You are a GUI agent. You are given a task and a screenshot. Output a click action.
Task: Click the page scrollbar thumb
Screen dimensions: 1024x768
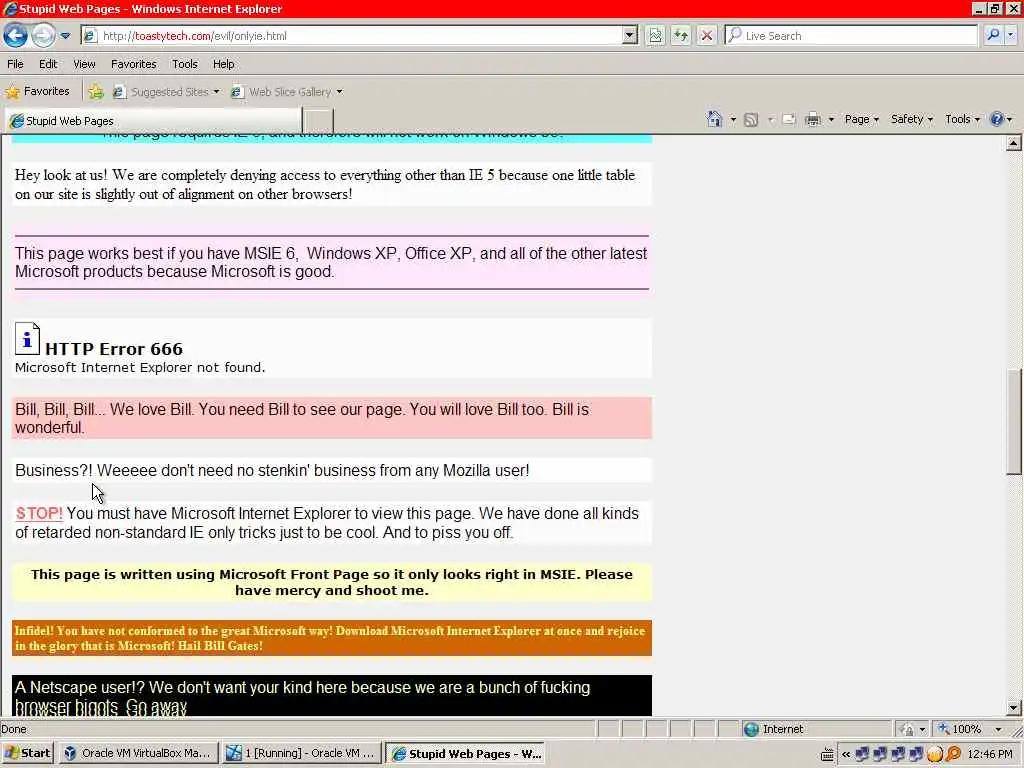(1014, 421)
